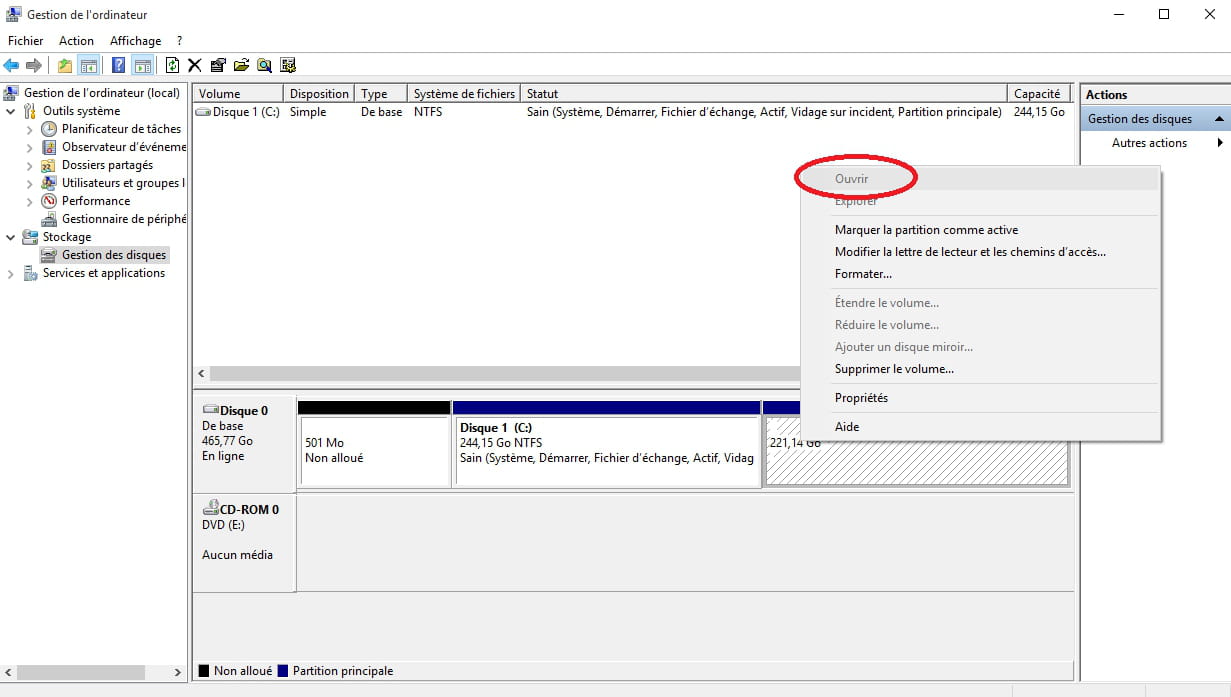Choose Formater... in the context menu

click(x=863, y=274)
